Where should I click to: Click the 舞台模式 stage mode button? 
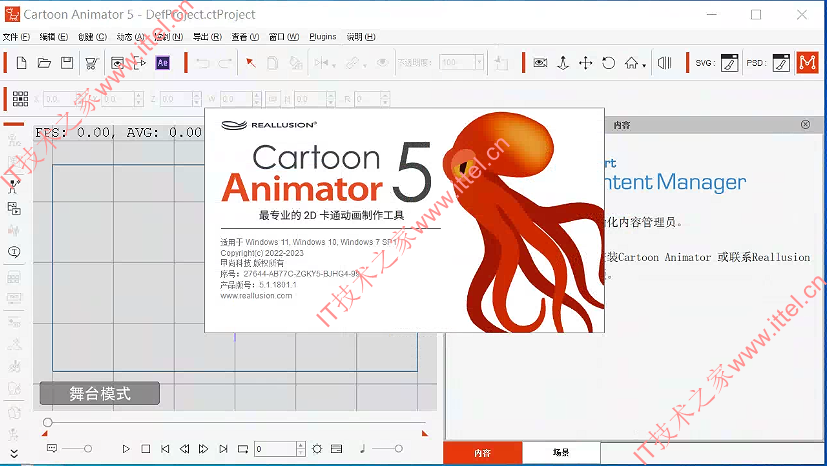100,393
